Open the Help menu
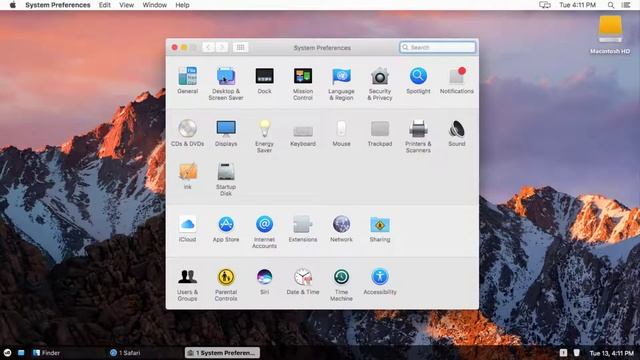Screen dimensions: 640x360 tap(182, 5)
